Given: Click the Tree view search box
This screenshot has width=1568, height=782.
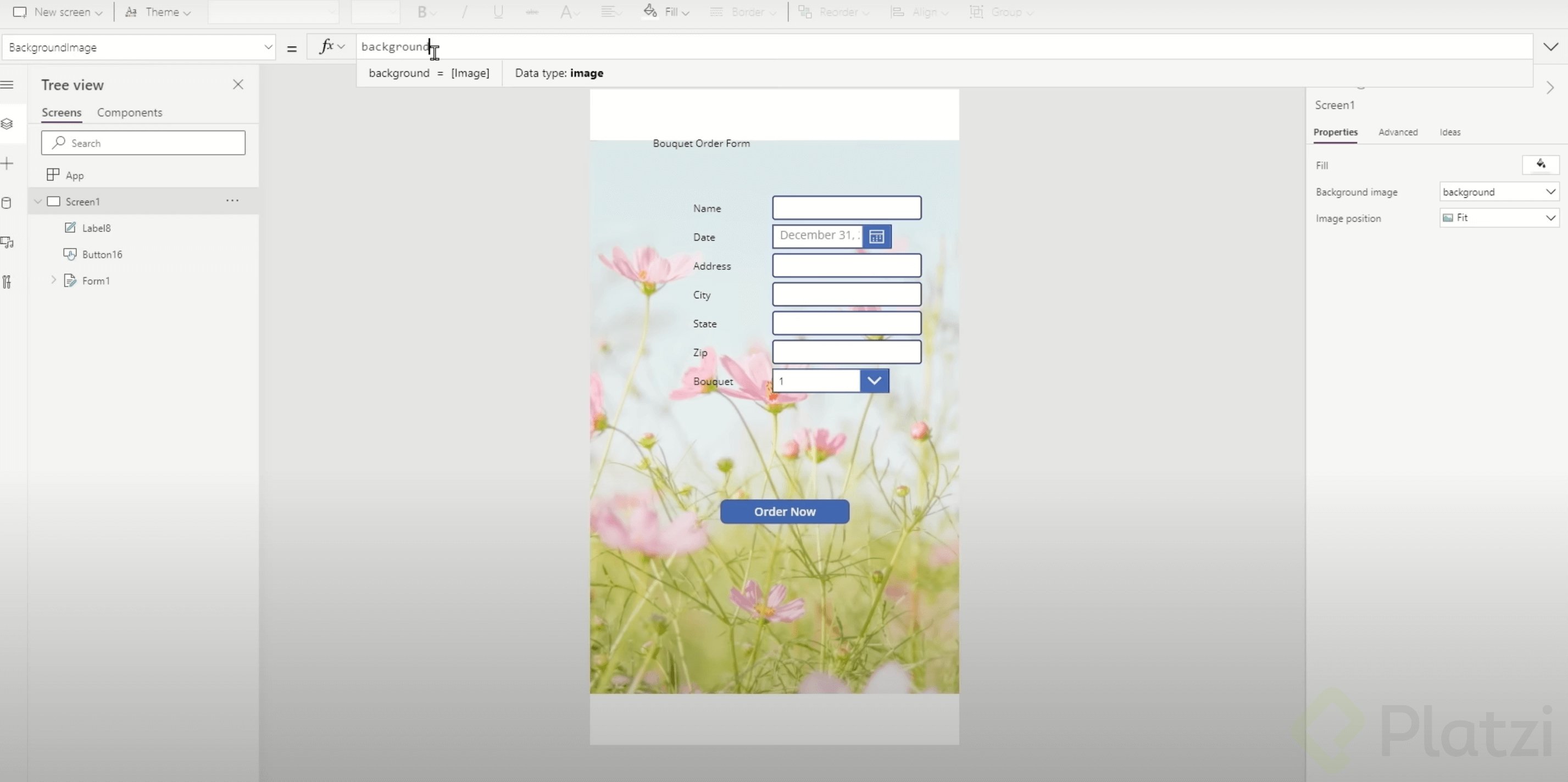Looking at the screenshot, I should [143, 143].
